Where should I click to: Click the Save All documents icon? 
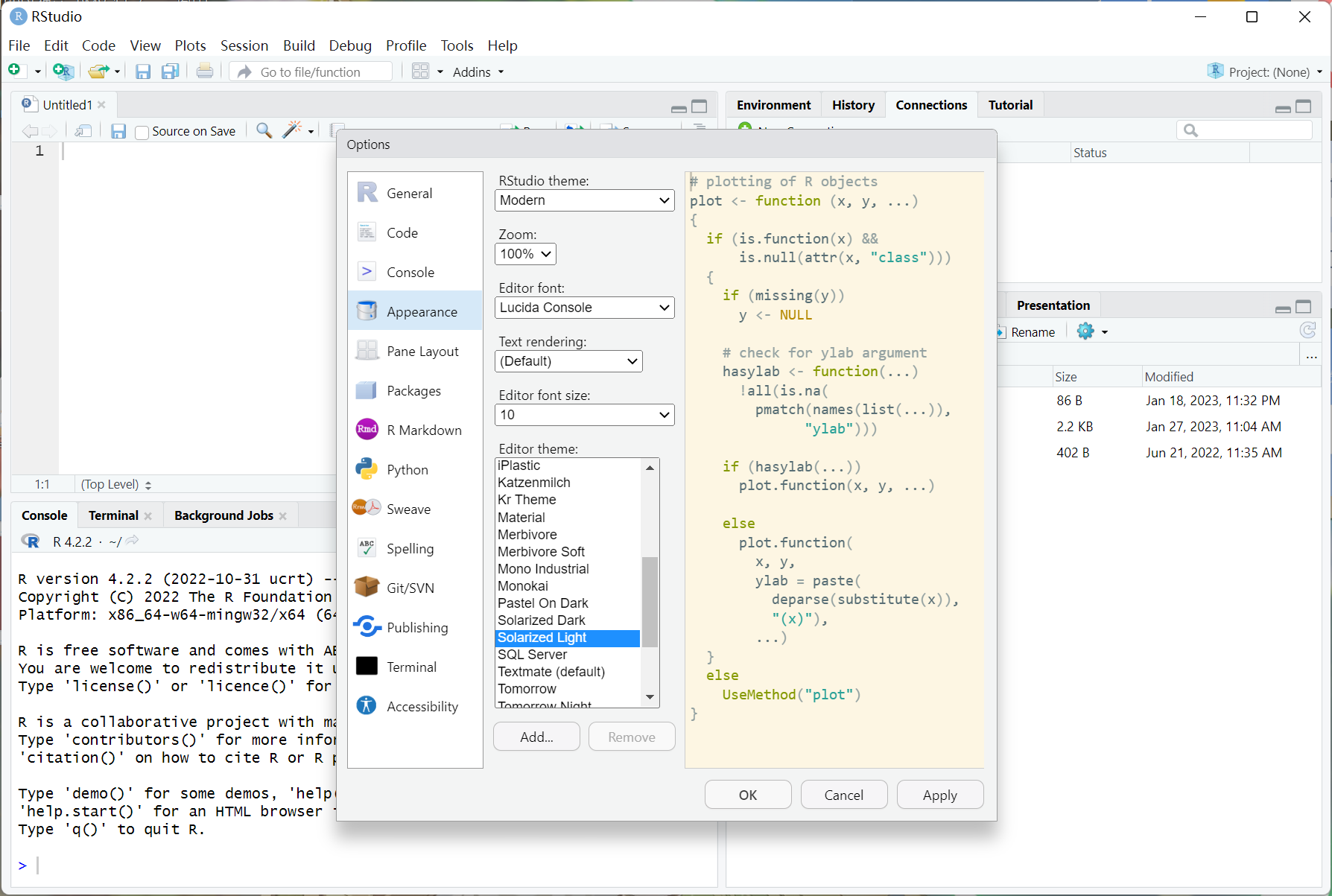[x=171, y=72]
